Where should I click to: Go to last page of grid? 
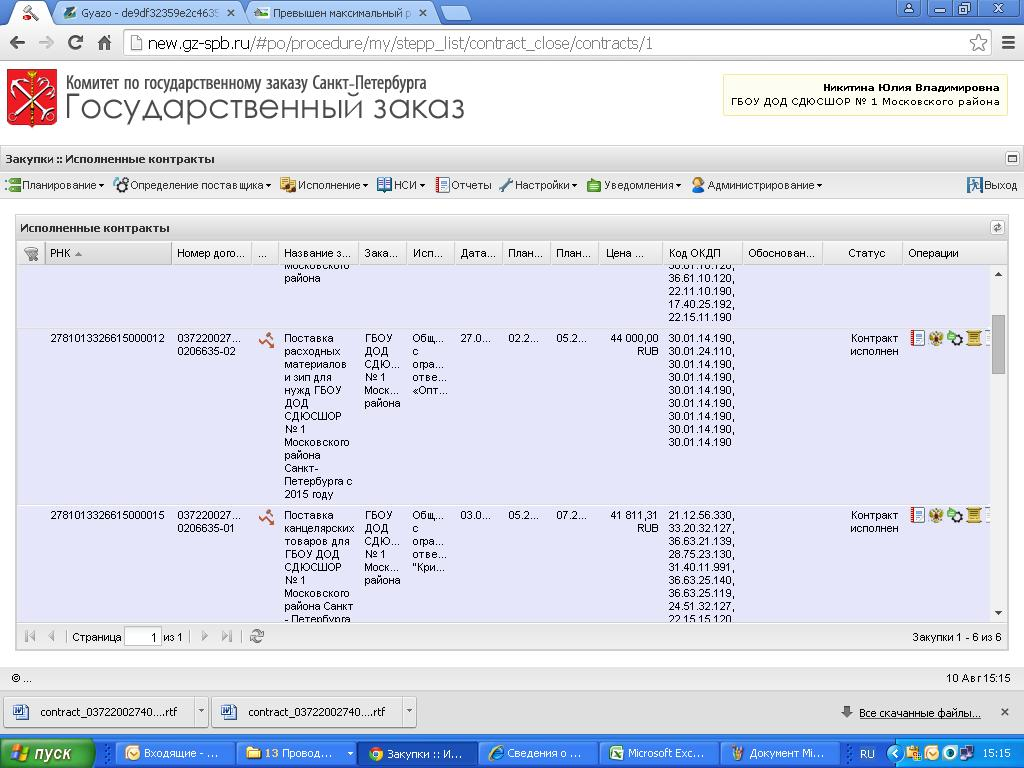[227, 636]
